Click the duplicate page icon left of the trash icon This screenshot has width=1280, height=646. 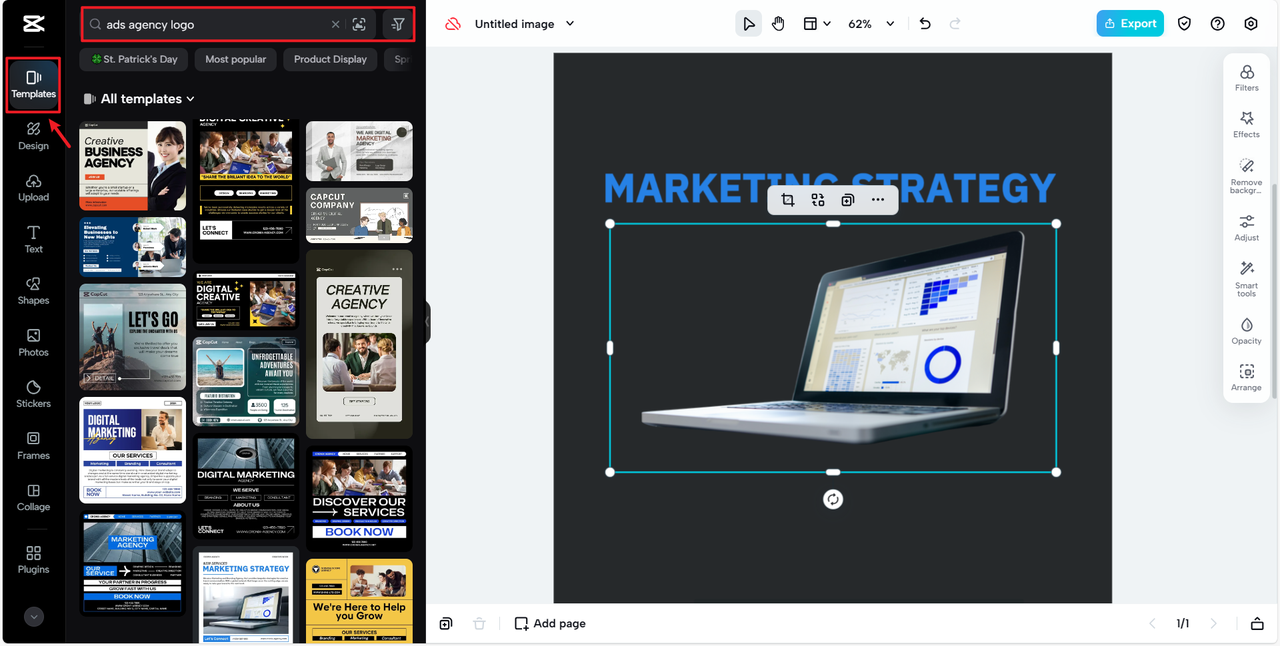446,623
